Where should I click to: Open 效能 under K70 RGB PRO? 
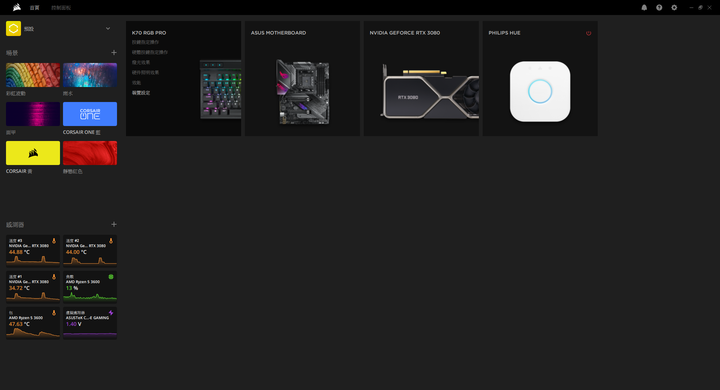[x=136, y=83]
